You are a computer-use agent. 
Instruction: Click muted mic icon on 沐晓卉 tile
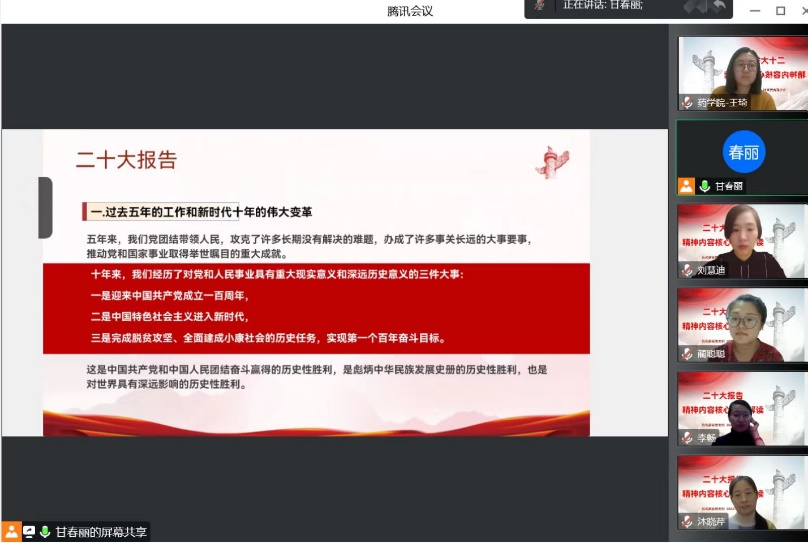(x=687, y=521)
